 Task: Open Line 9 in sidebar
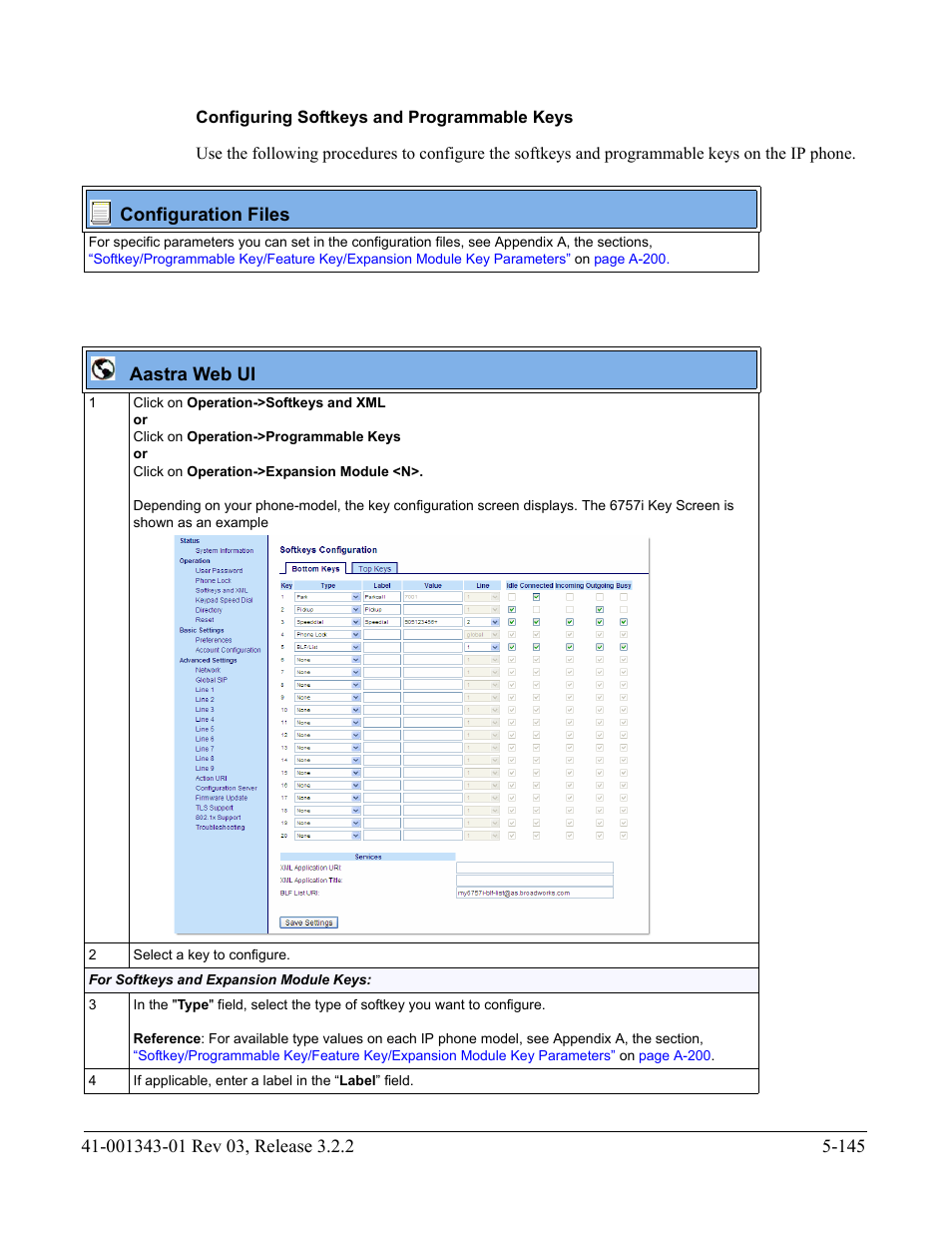tap(205, 769)
